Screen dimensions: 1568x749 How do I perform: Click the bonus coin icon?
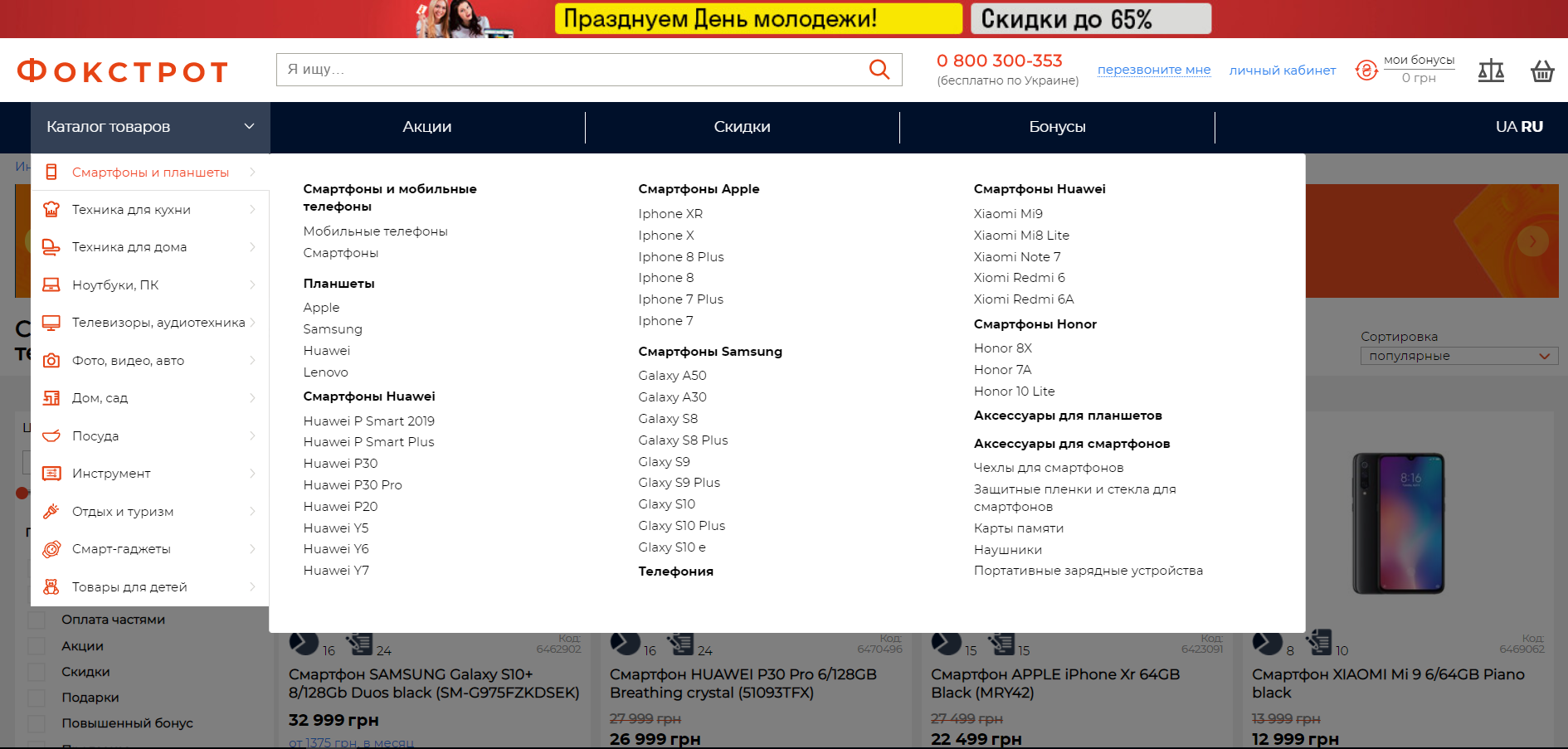tap(1366, 71)
